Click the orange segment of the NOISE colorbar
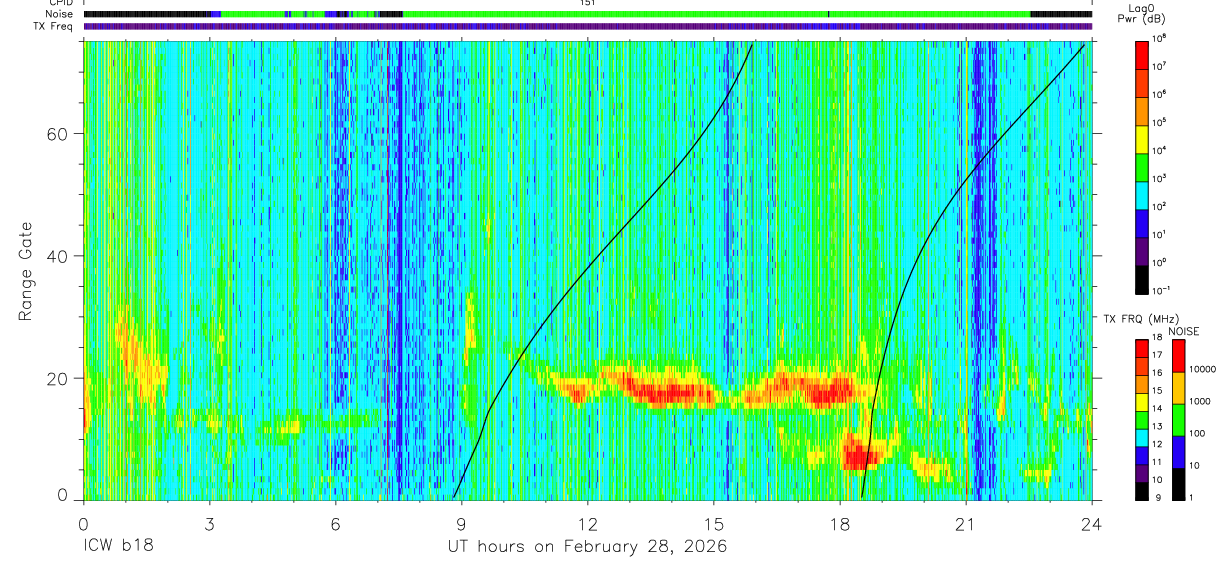This screenshot has width=1228, height=567. [1178, 388]
